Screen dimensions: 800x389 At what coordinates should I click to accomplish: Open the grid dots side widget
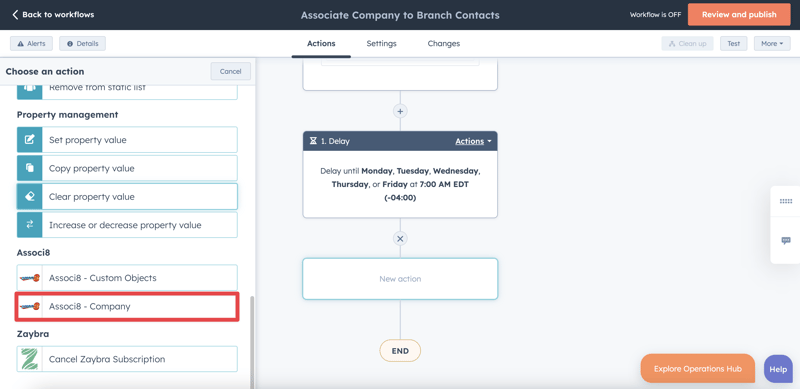786,201
